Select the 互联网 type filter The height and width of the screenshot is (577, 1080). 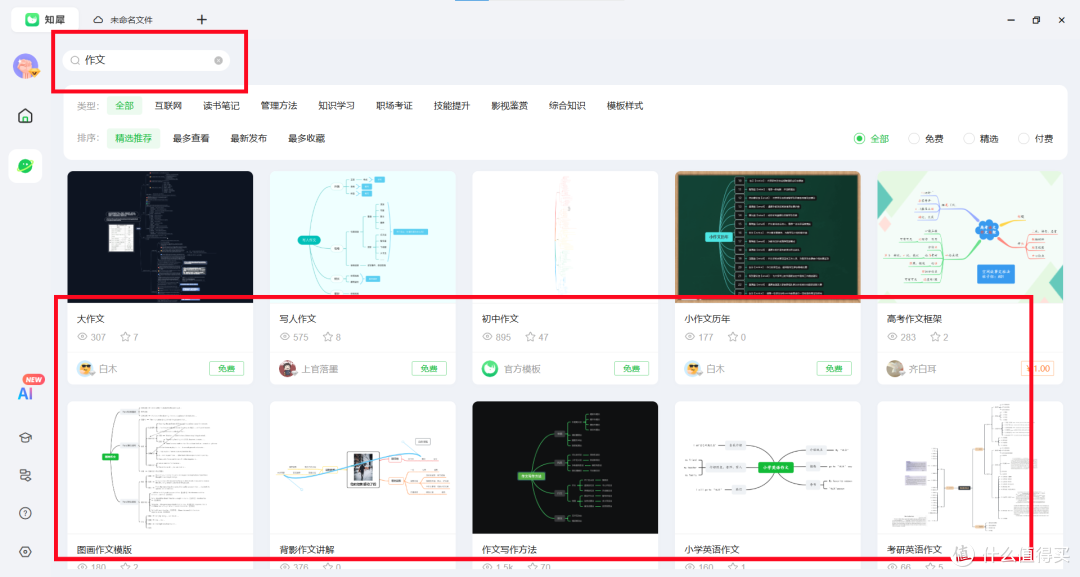pyautogui.click(x=168, y=105)
